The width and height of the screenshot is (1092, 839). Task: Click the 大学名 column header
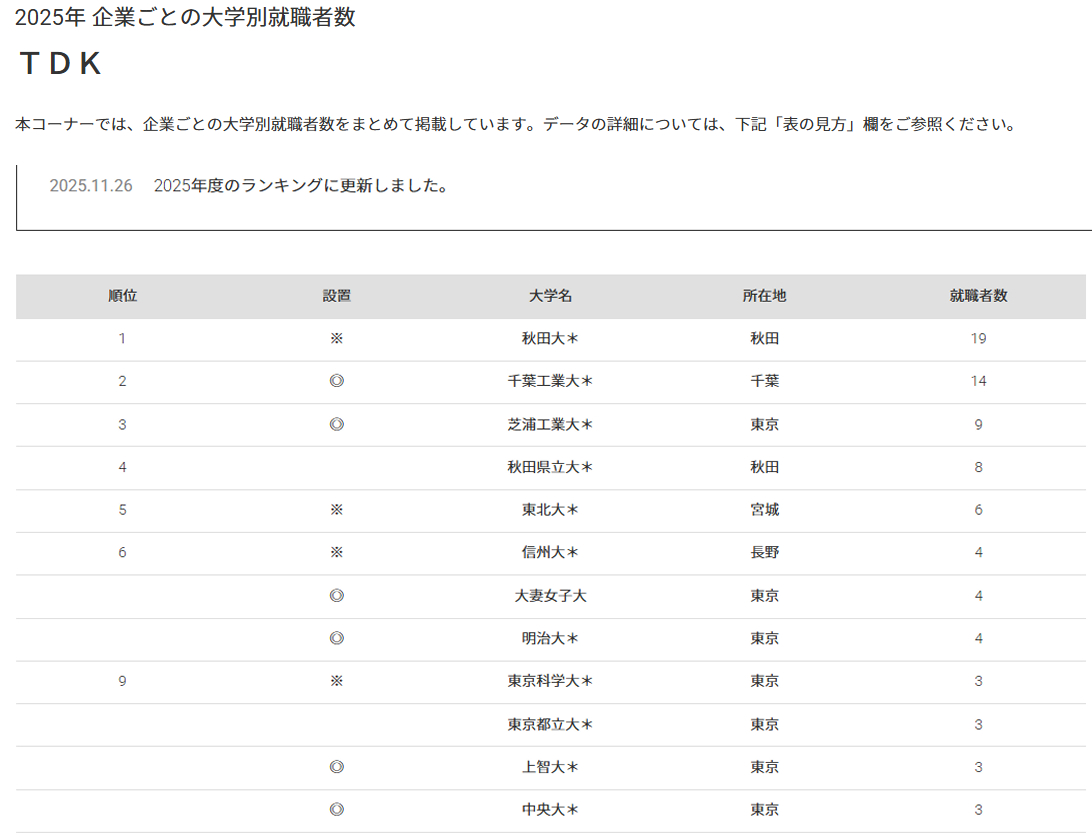click(x=550, y=296)
